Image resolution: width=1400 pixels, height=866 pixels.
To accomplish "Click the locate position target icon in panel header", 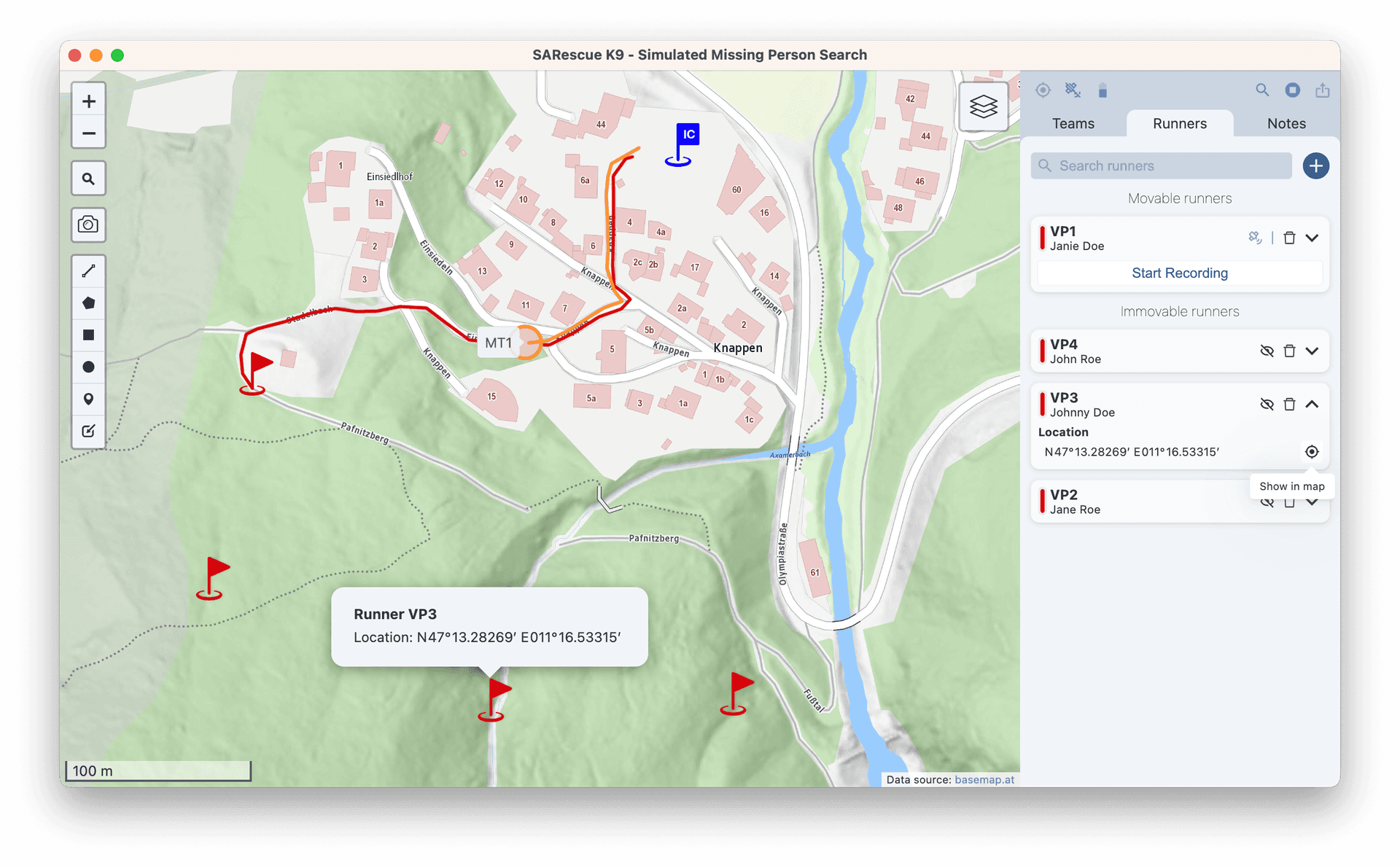I will [x=1043, y=90].
